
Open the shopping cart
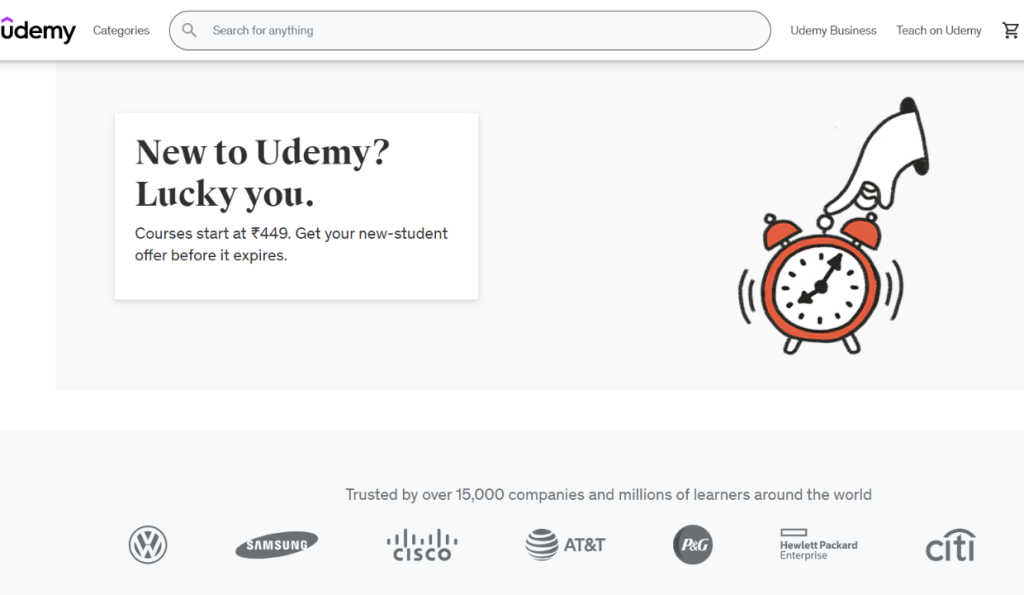click(1011, 30)
